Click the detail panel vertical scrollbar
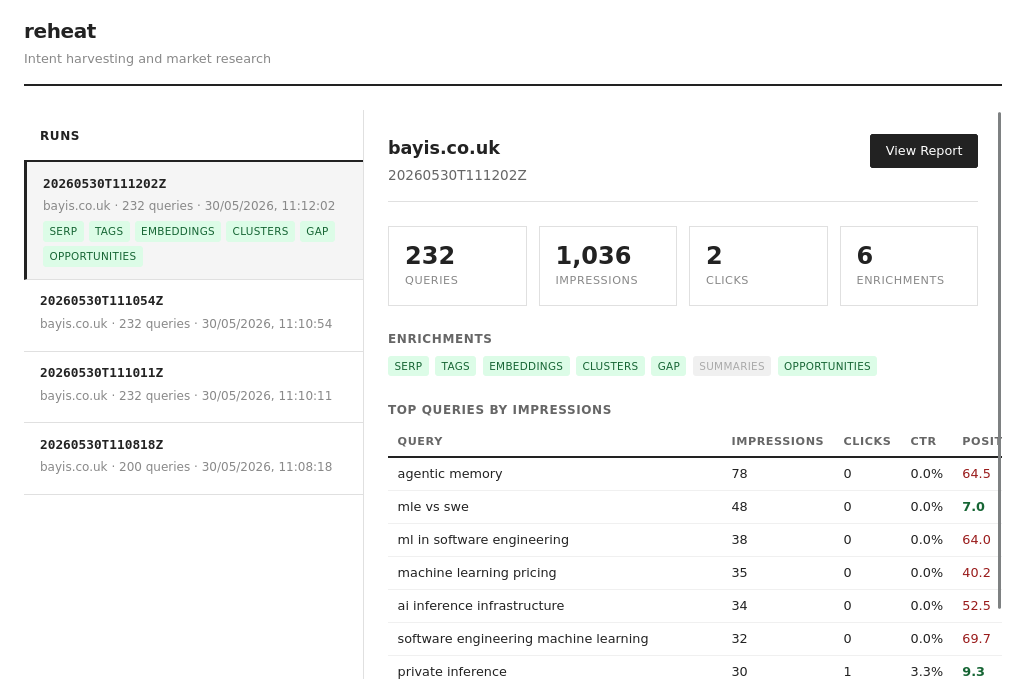The height and width of the screenshot is (679, 1010). pos(999,361)
